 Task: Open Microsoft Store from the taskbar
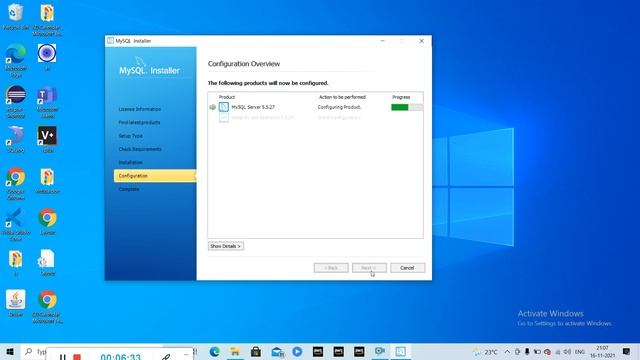click(x=256, y=351)
